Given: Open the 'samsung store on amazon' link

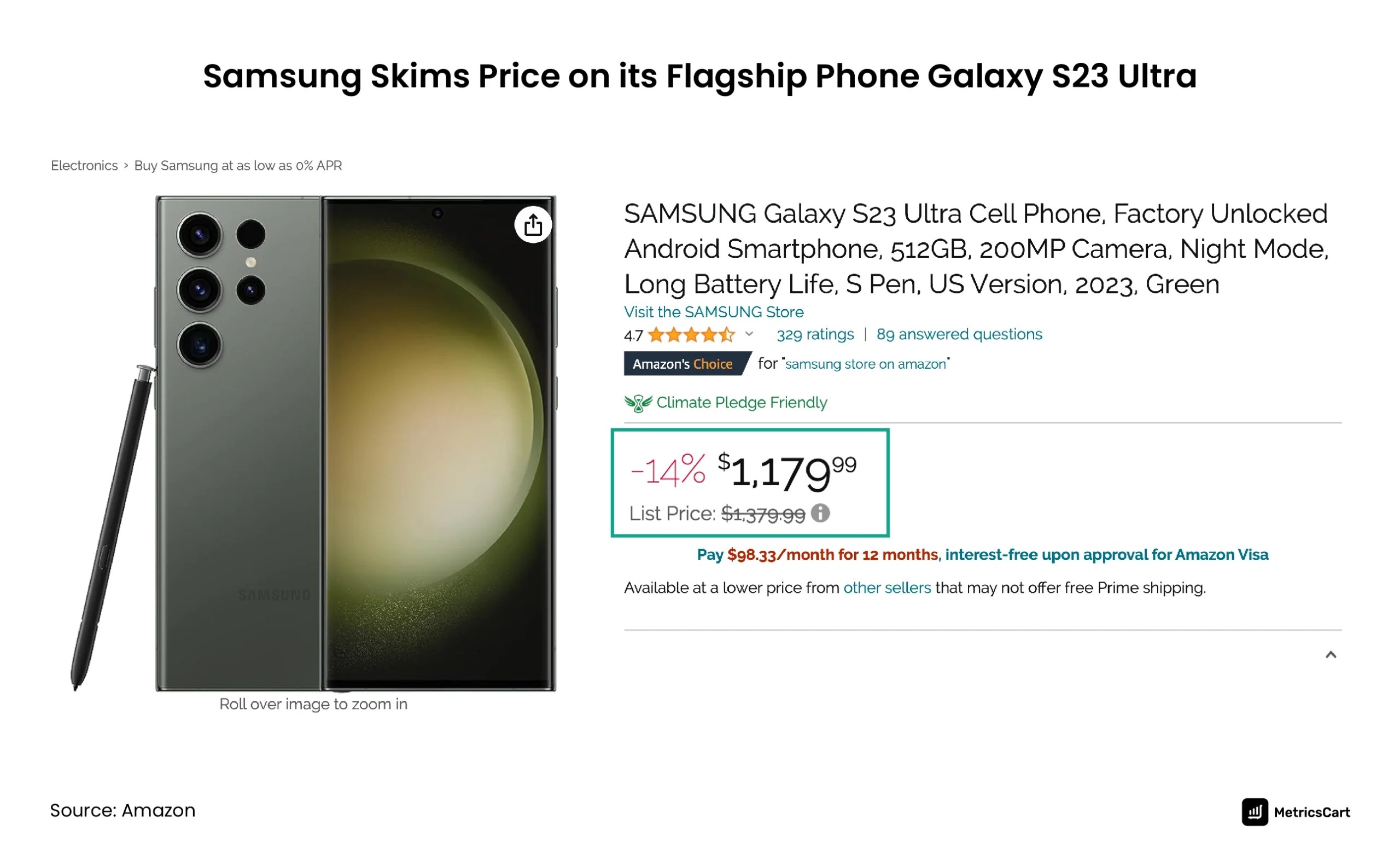Looking at the screenshot, I should 865,364.
